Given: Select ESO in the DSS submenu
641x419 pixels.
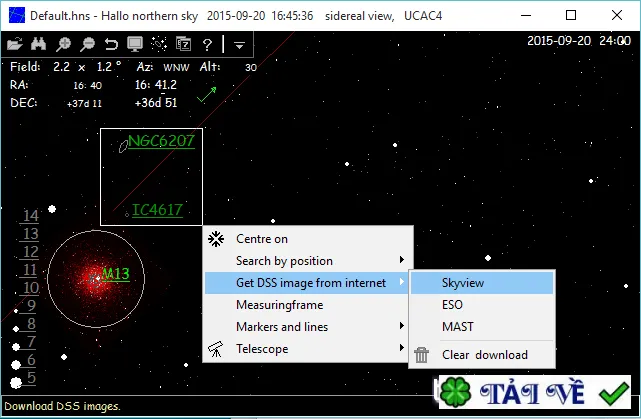Looking at the screenshot, I should click(482, 305).
